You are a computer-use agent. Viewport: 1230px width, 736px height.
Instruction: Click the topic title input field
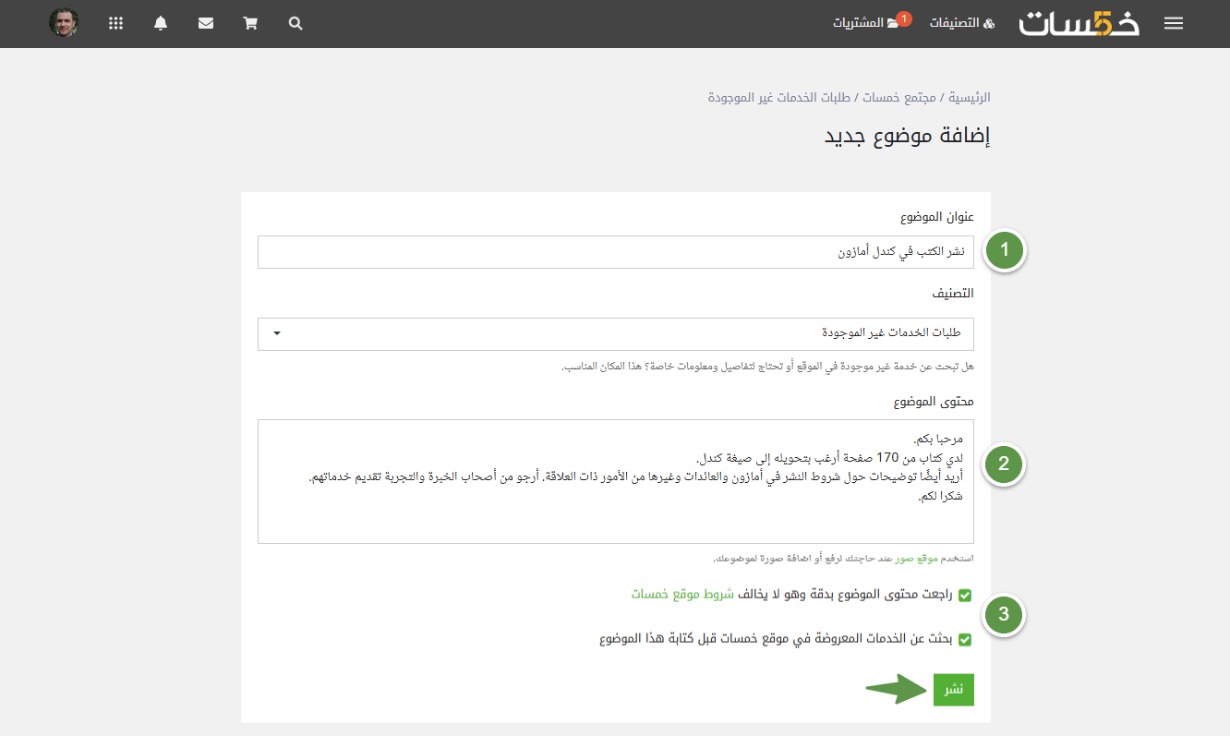[615, 252]
